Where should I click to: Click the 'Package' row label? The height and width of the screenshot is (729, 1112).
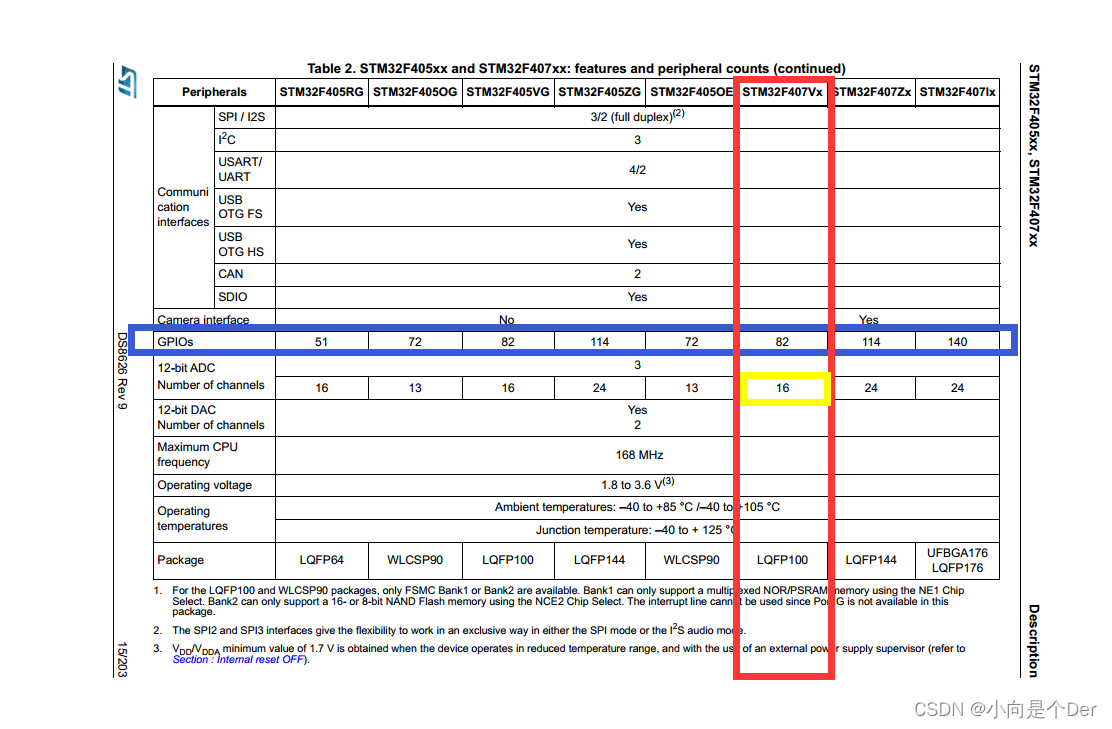click(x=180, y=560)
